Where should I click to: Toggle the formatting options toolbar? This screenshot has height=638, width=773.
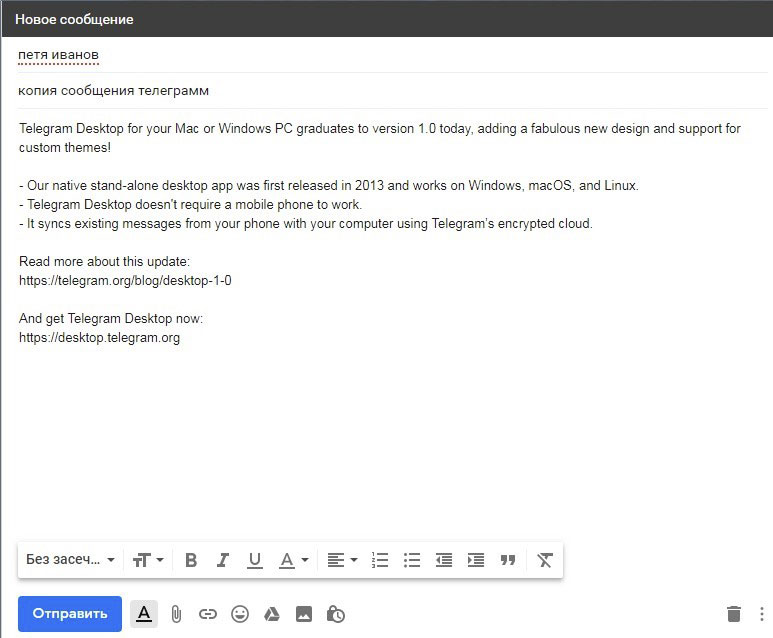(x=144, y=614)
